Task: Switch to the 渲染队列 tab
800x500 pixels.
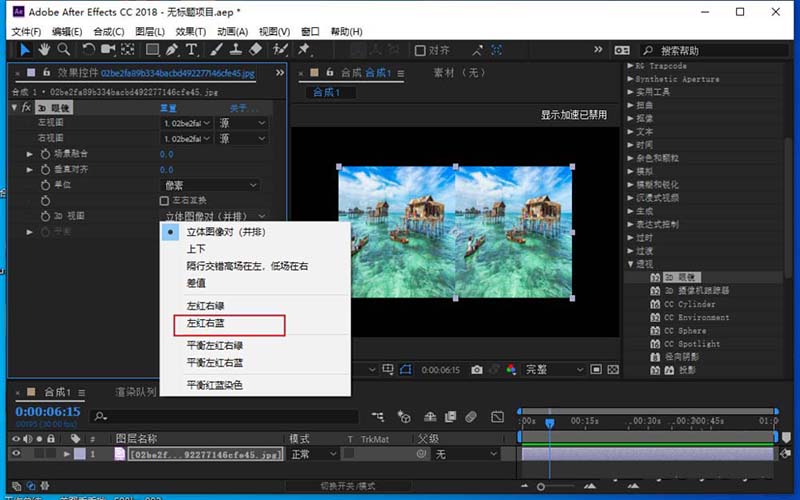Action: 136,392
